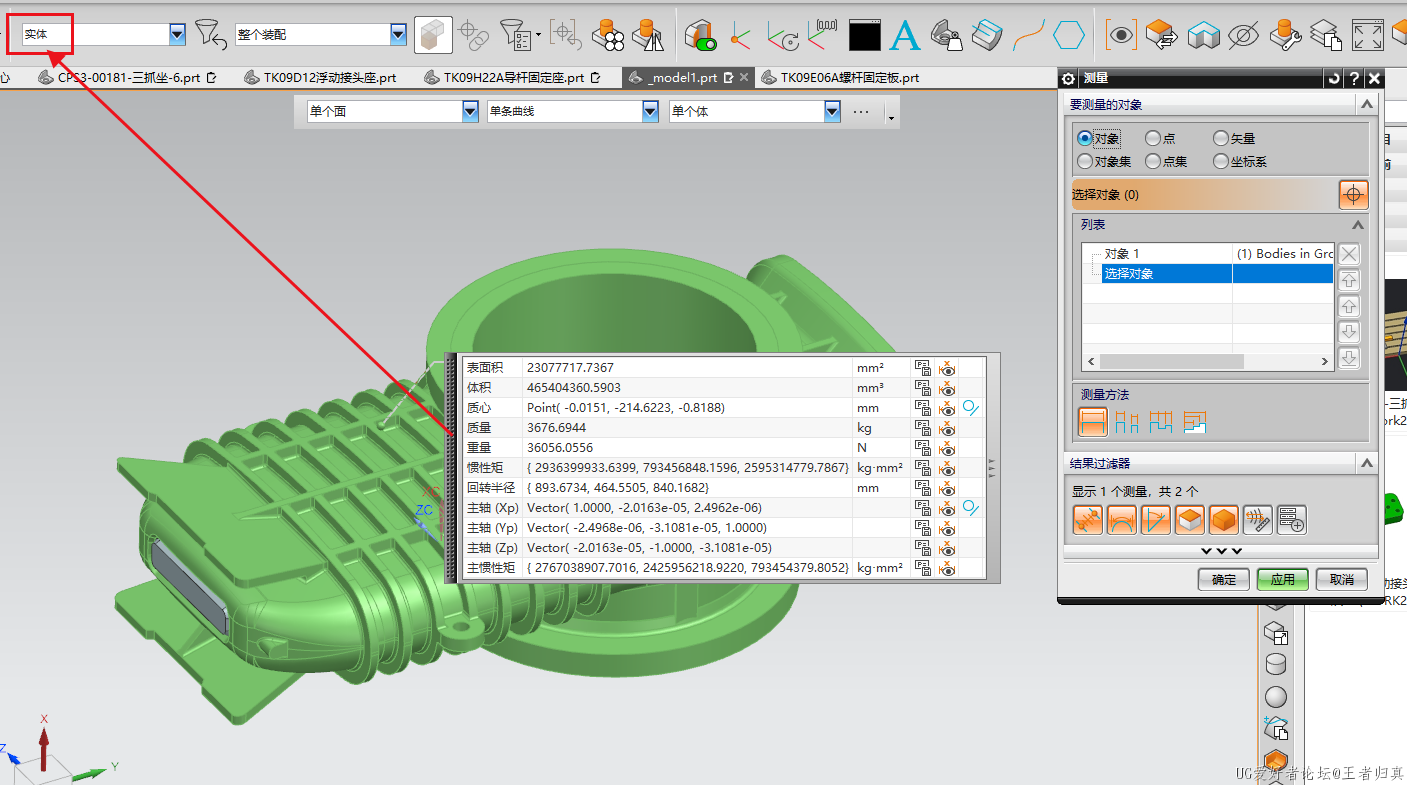The width and height of the screenshot is (1407, 785).
Task: Toggle eye visibility in 质量 row
Action: [x=948, y=428]
